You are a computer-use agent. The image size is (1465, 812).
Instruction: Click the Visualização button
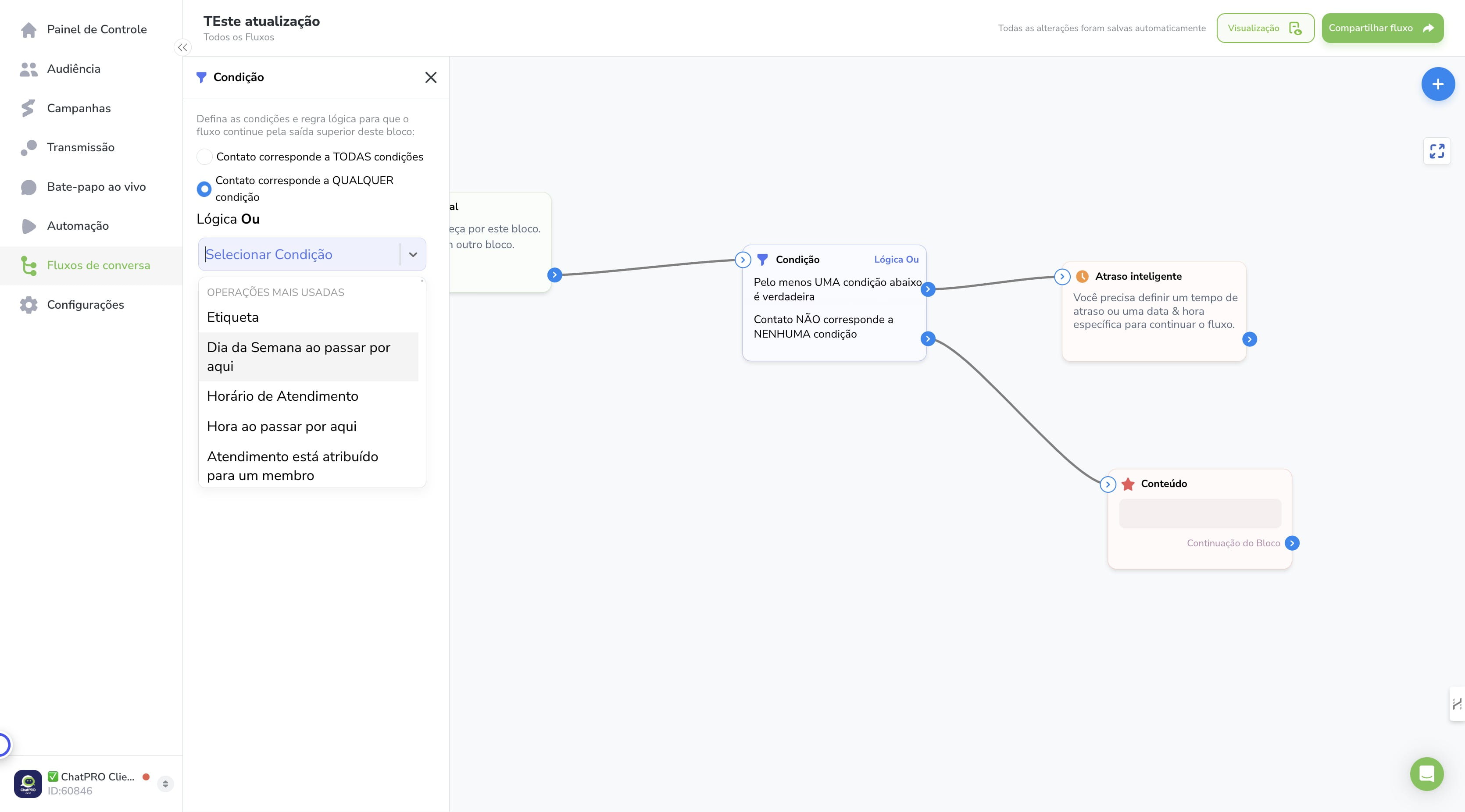coord(1265,28)
